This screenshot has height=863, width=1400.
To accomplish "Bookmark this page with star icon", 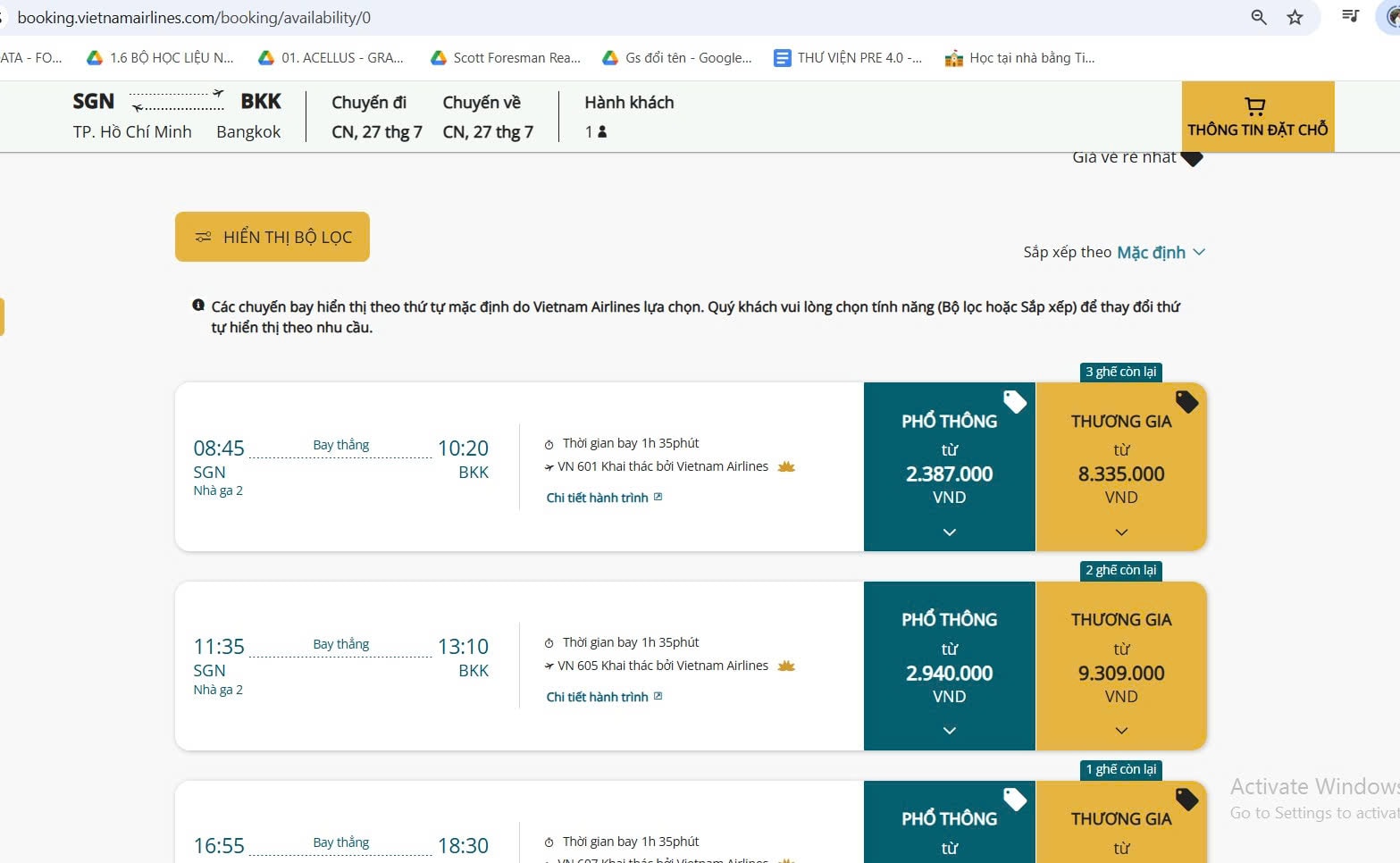I will coord(1295,17).
